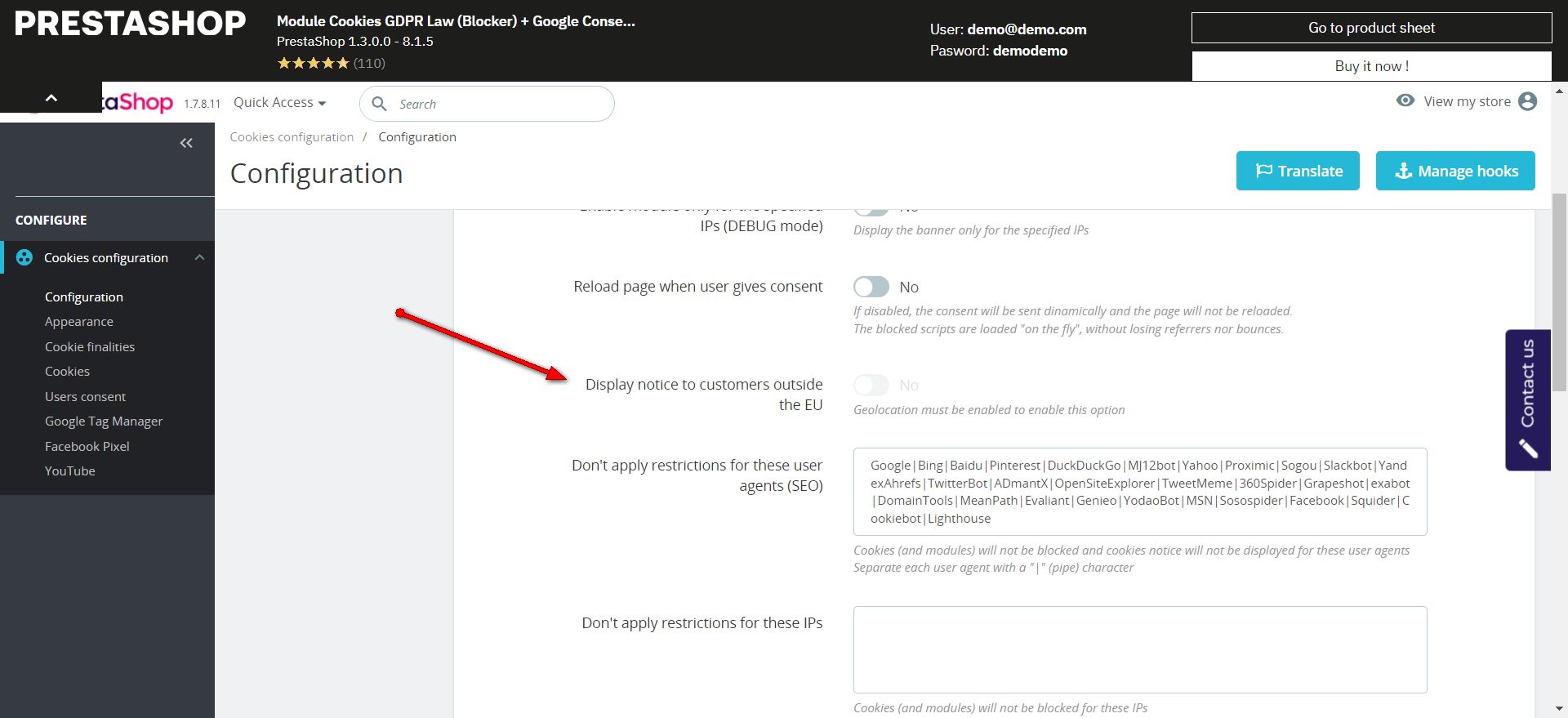The image size is (1568, 718).
Task: Click Cookies configuration breadcrumb link
Action: click(x=292, y=137)
